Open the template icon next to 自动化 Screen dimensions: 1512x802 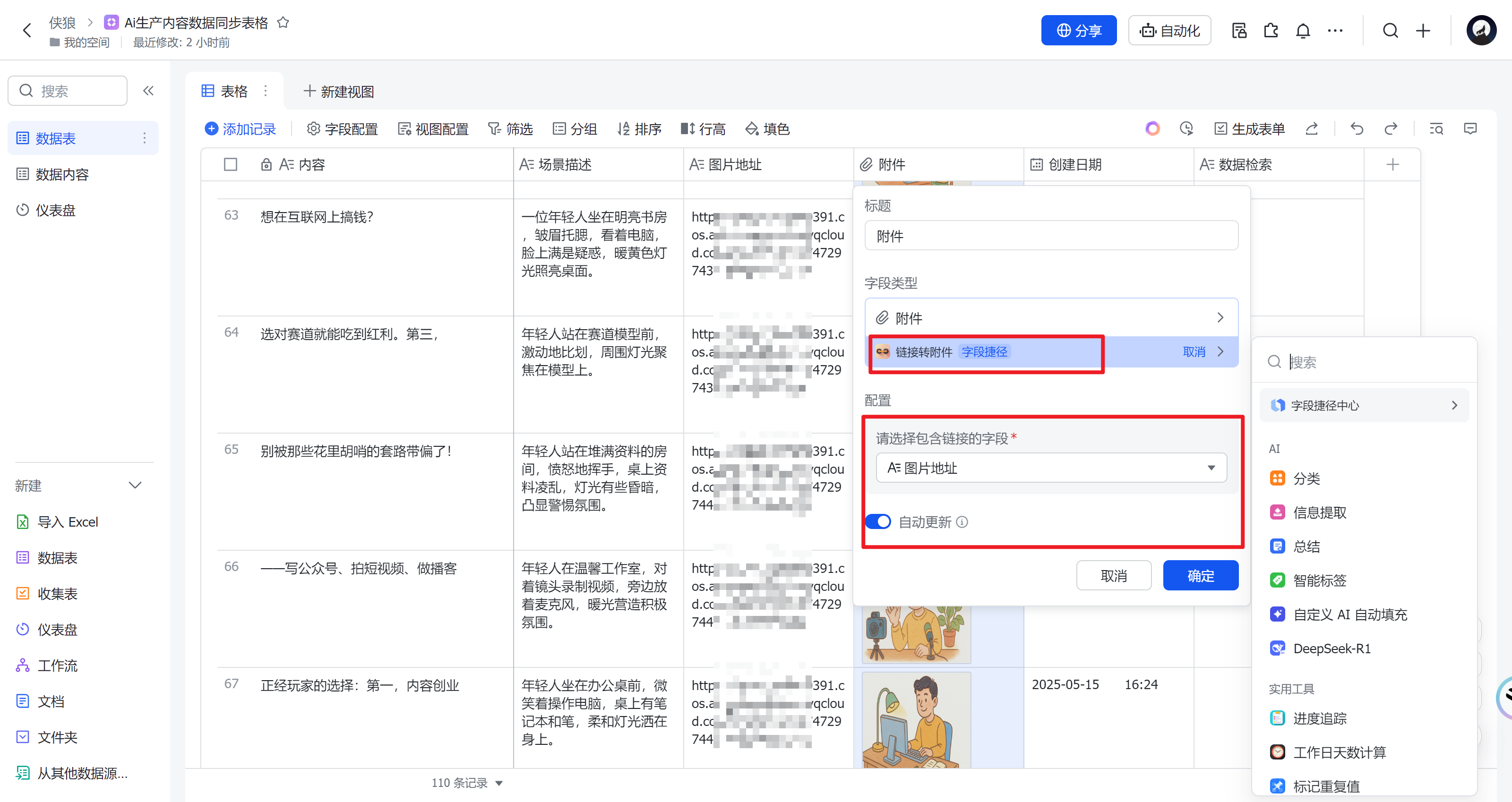click(1238, 31)
